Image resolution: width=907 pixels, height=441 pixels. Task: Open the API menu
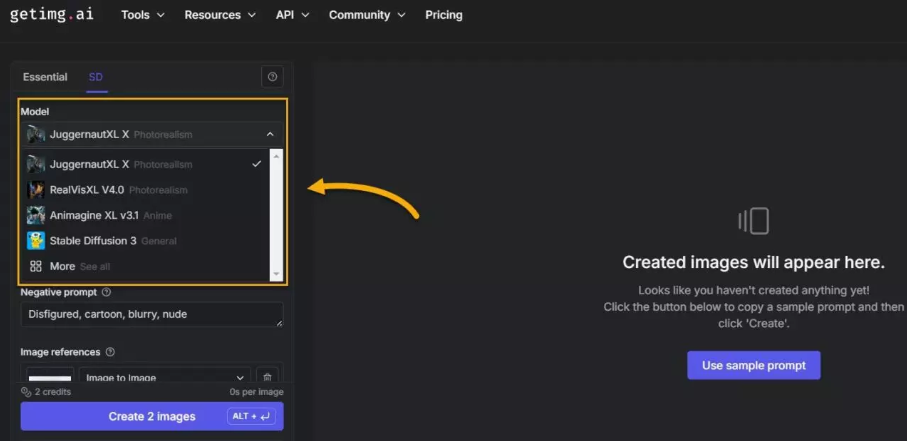[x=292, y=15]
